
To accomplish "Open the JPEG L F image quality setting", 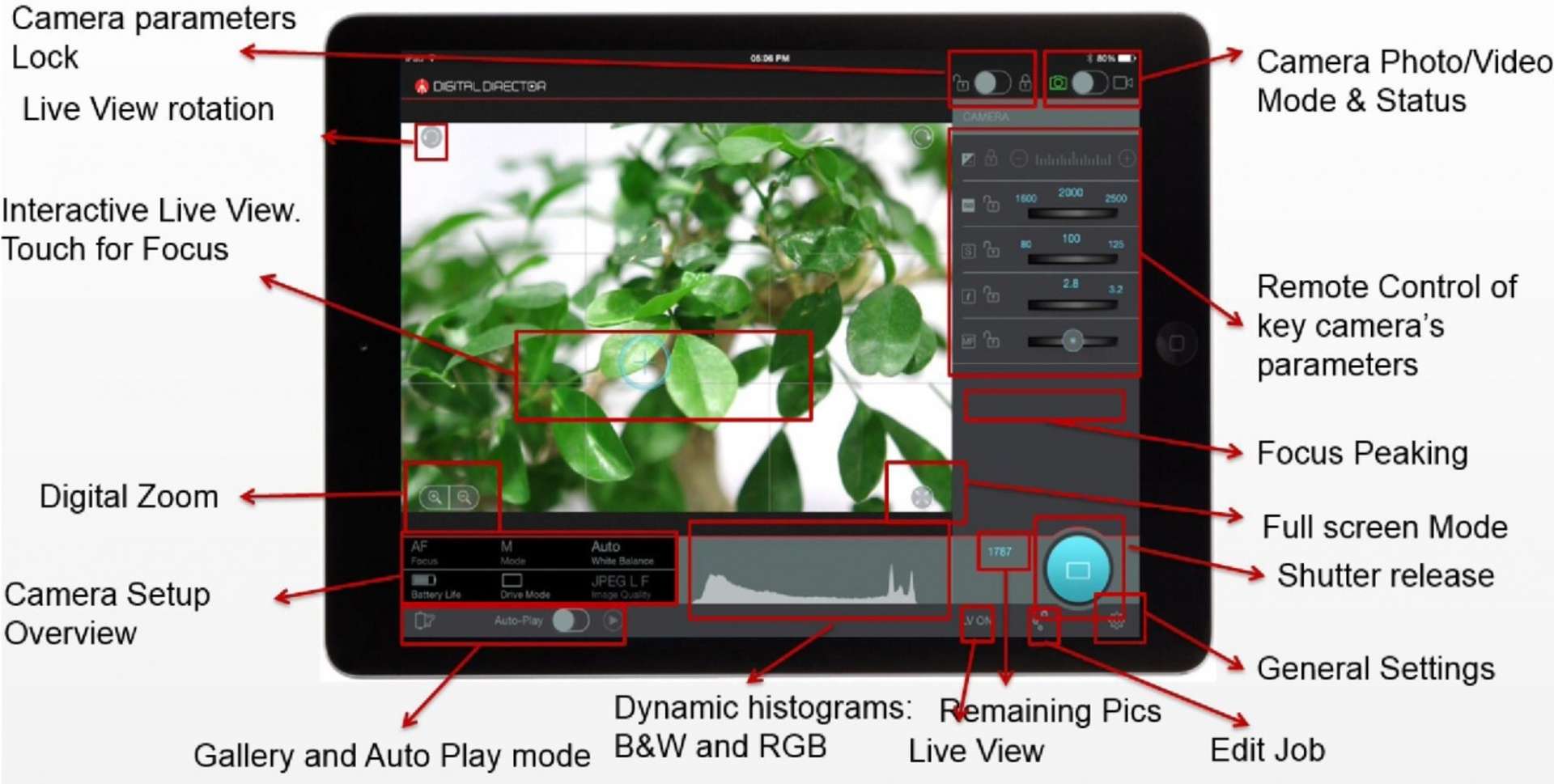I will 620,586.
